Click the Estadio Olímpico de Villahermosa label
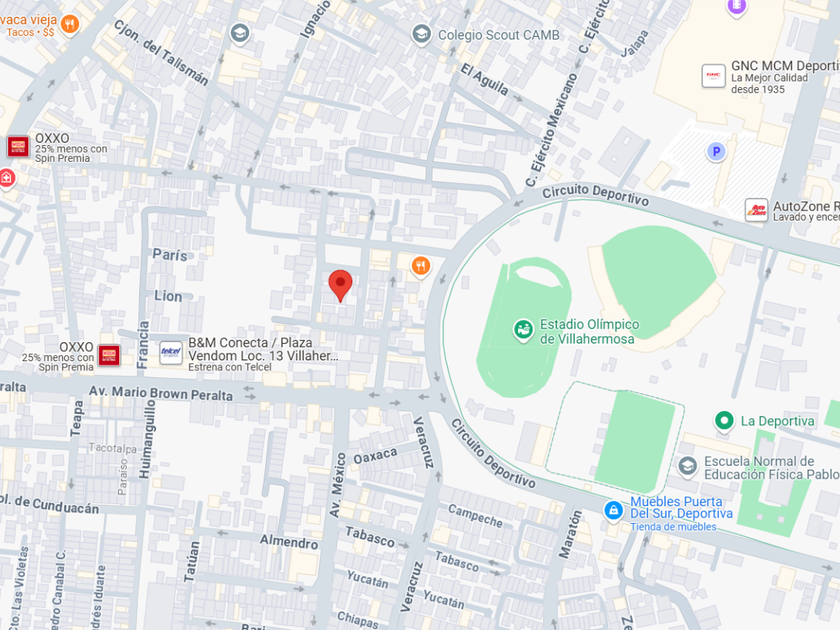 coord(589,332)
